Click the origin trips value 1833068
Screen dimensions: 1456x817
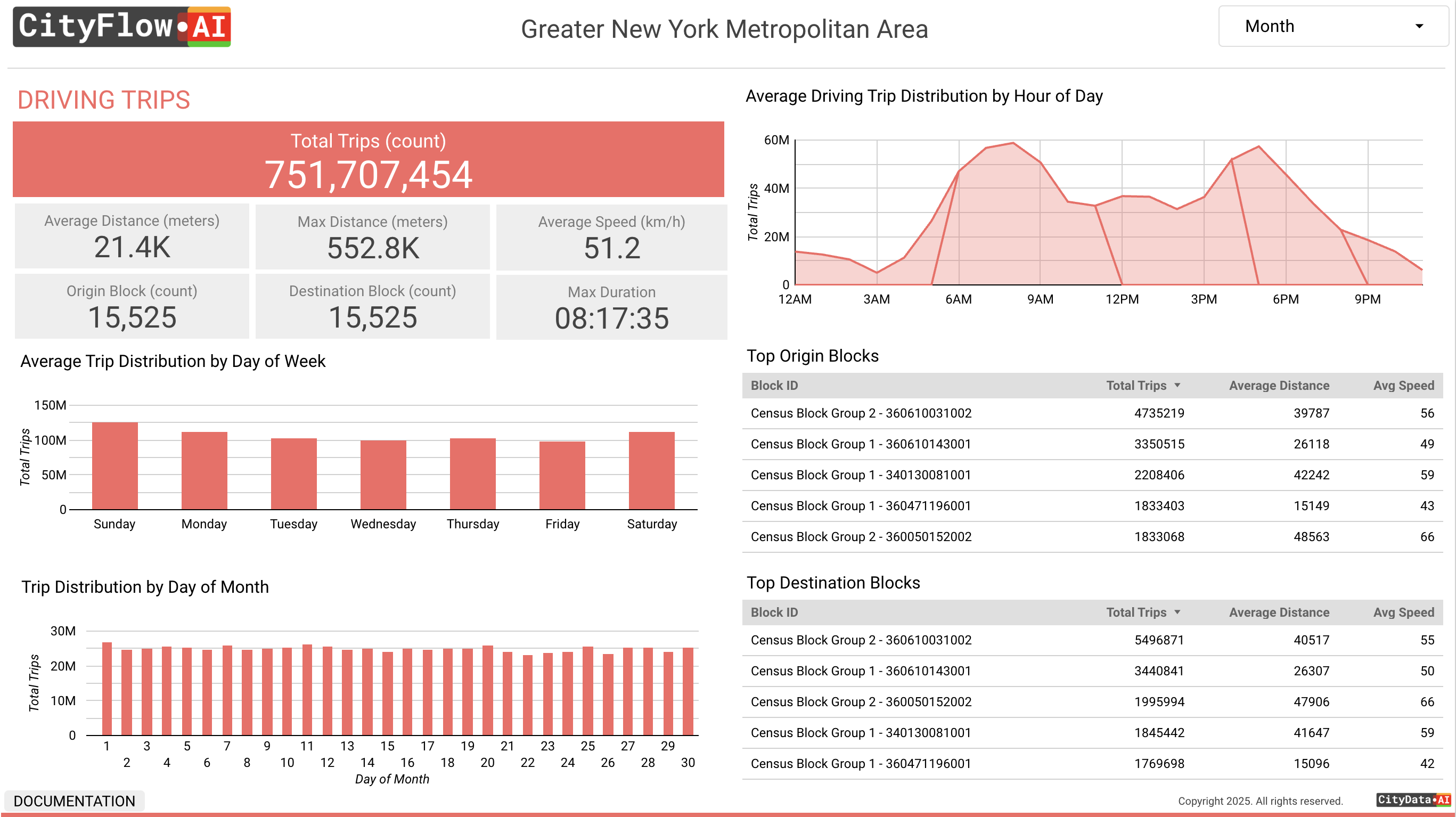(x=1159, y=537)
